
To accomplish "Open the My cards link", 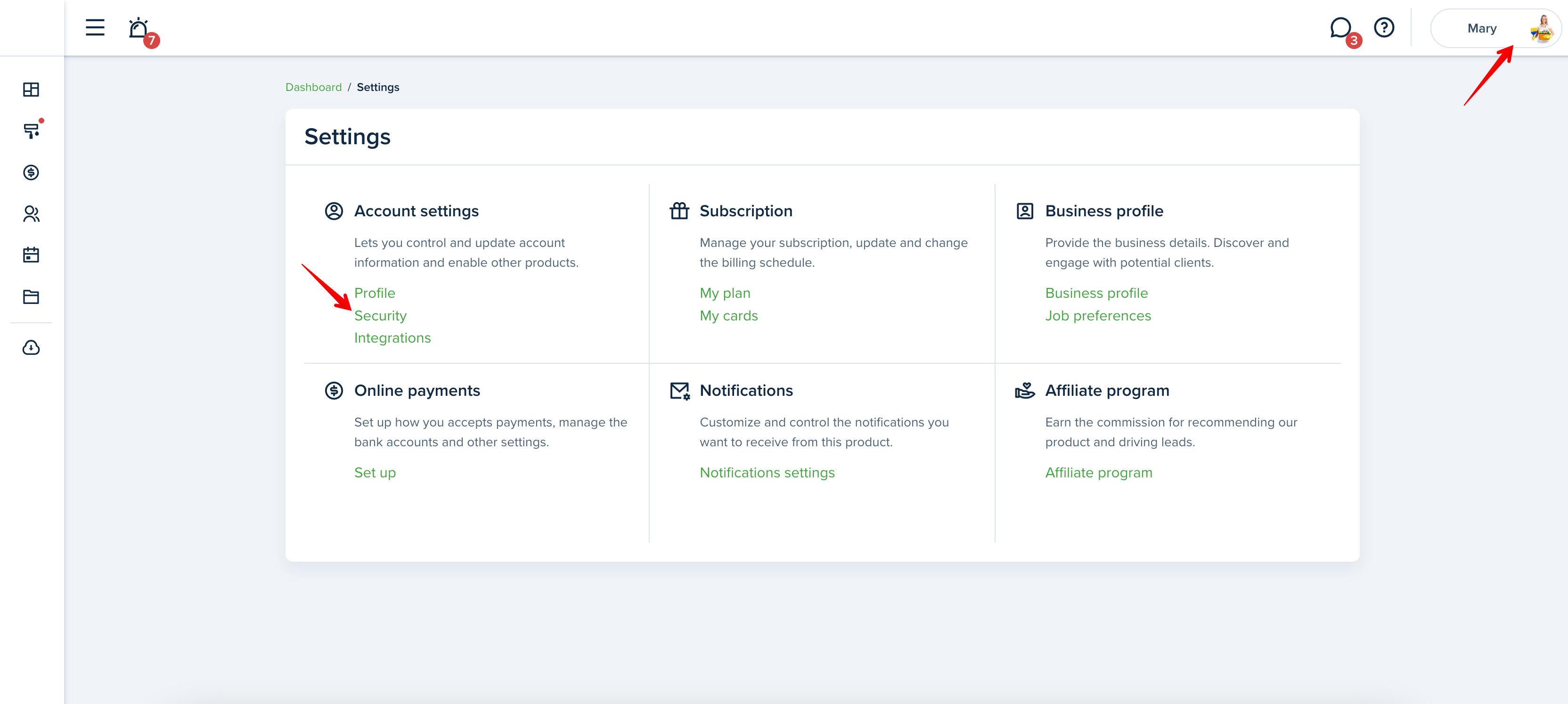I will tap(728, 315).
